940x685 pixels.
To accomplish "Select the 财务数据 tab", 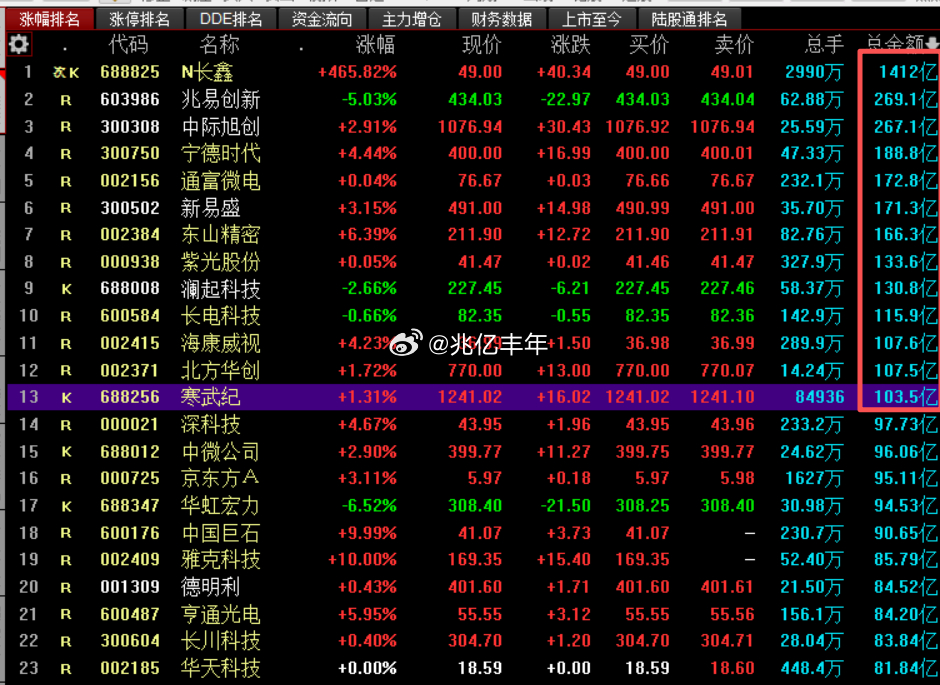I will (502, 20).
